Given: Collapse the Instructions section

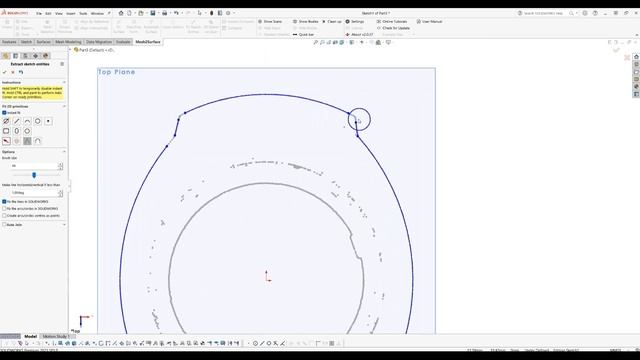Looking at the screenshot, I should [64, 82].
